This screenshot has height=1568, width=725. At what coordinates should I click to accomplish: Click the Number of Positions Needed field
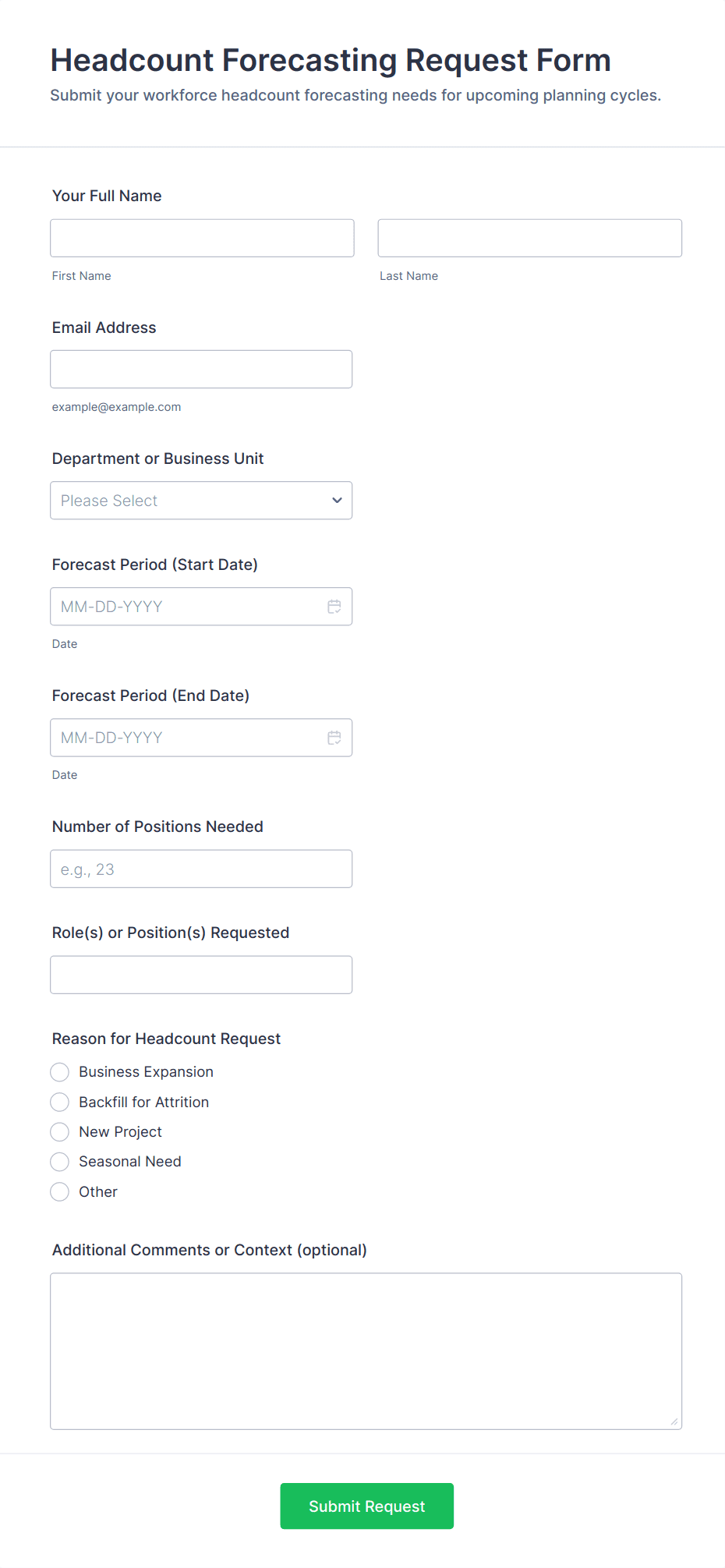(201, 869)
